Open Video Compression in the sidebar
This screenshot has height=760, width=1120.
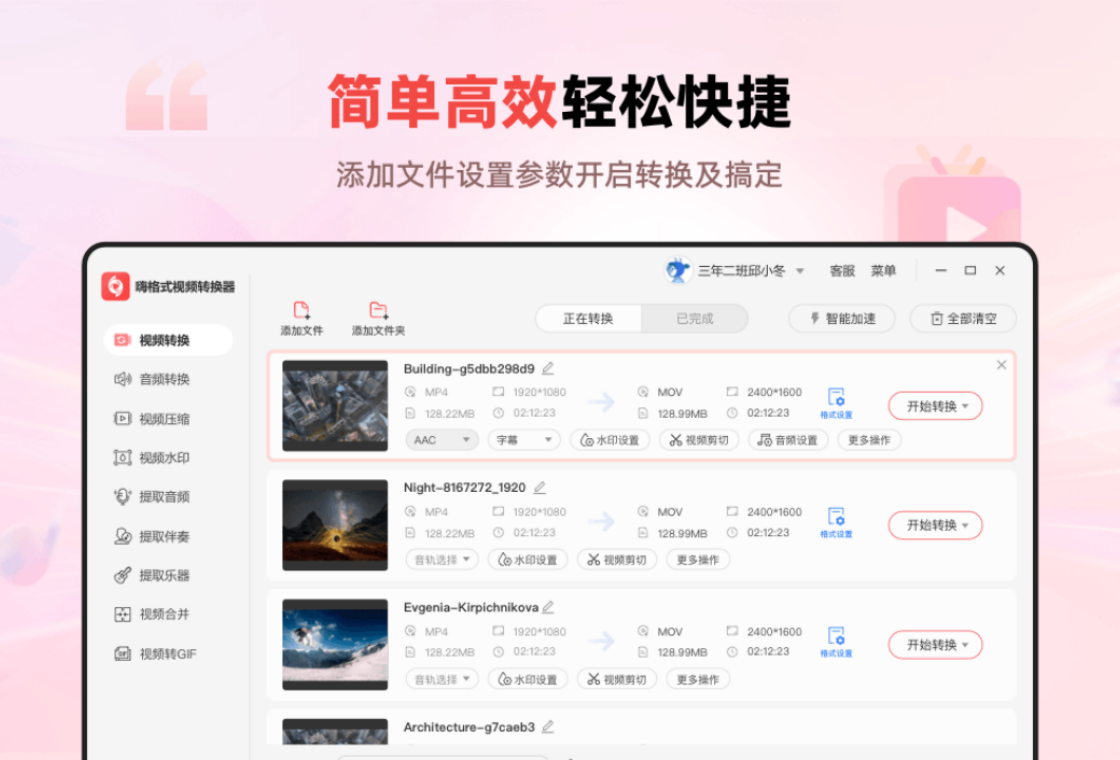[165, 419]
